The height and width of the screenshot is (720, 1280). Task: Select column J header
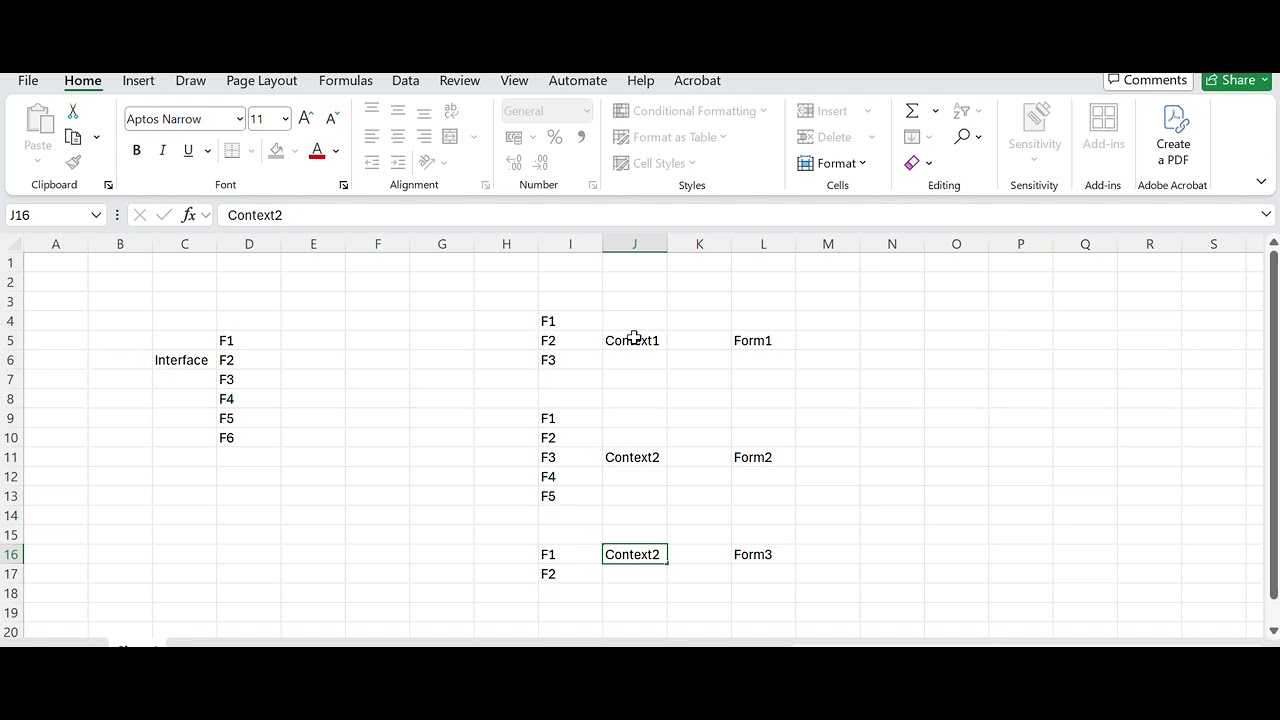tap(635, 244)
